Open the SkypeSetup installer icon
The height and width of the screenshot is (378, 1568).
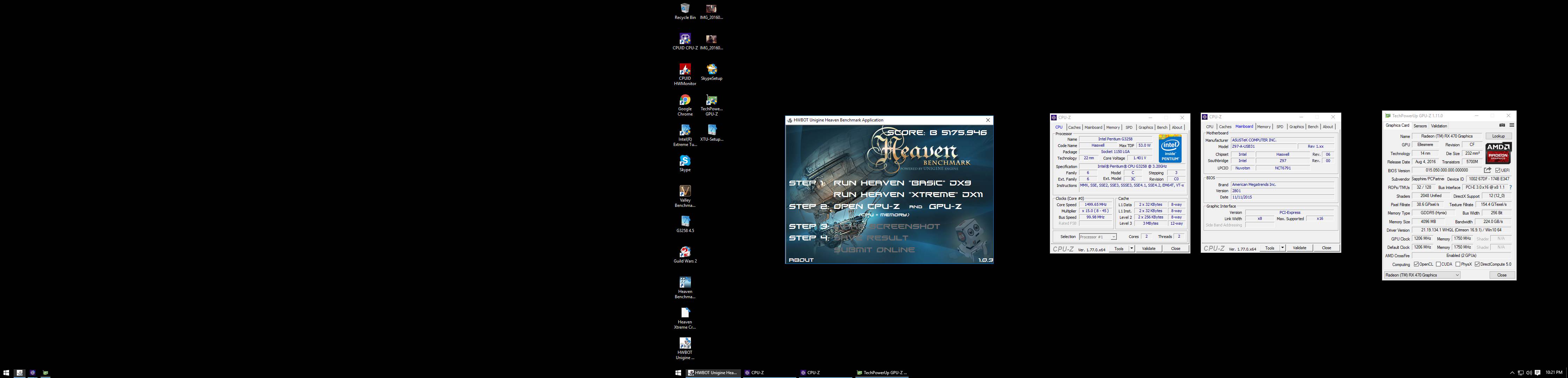712,72
